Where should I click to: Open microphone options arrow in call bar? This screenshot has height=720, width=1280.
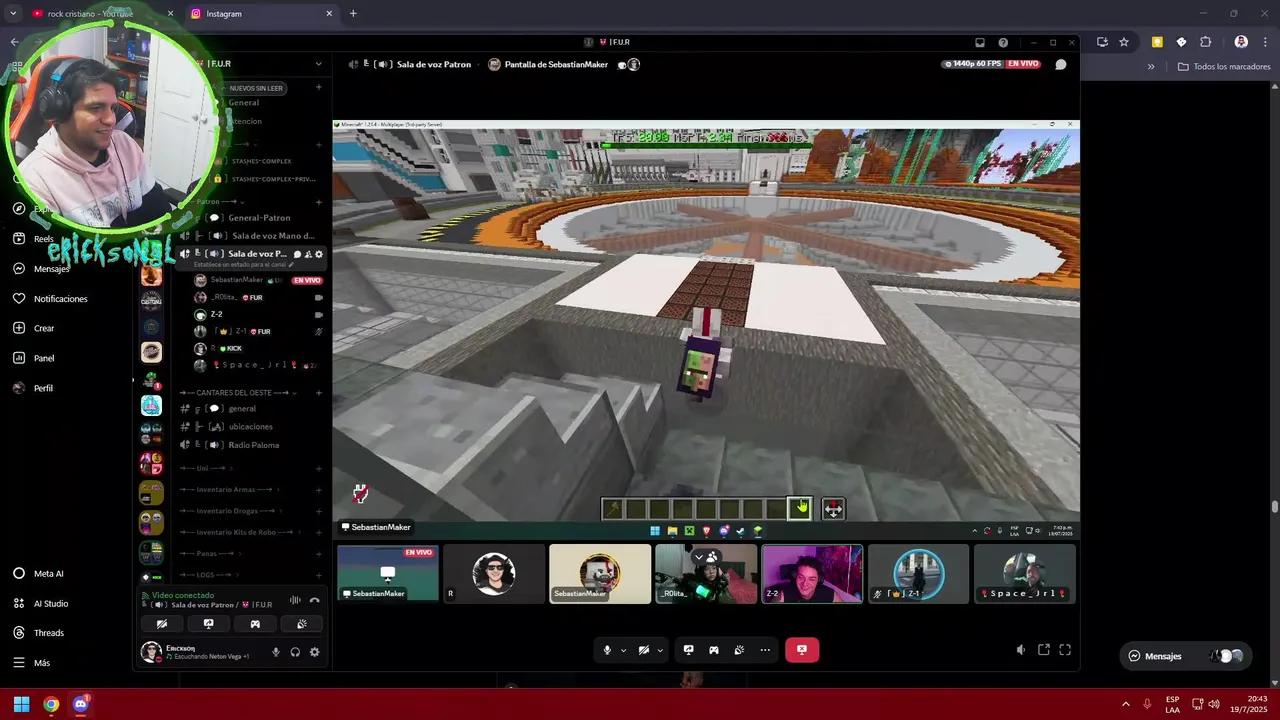(x=623, y=650)
